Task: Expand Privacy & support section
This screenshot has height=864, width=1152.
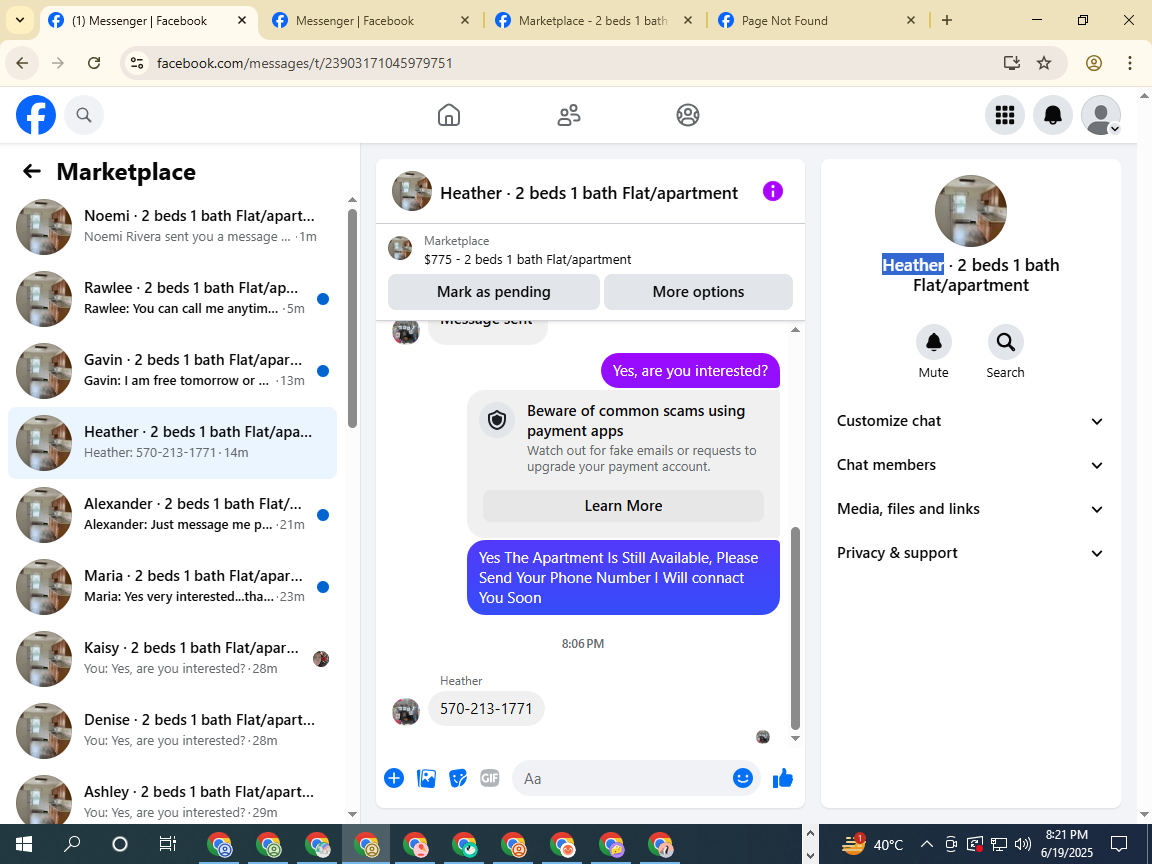Action: pyautogui.click(x=971, y=553)
